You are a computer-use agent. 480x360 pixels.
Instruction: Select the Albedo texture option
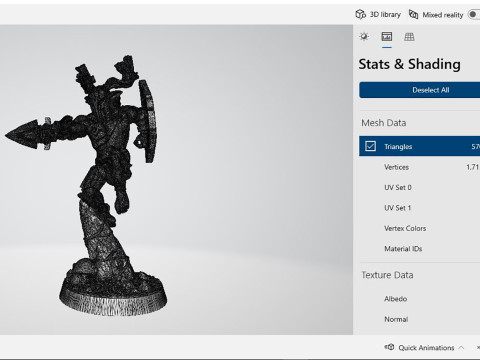(420, 299)
